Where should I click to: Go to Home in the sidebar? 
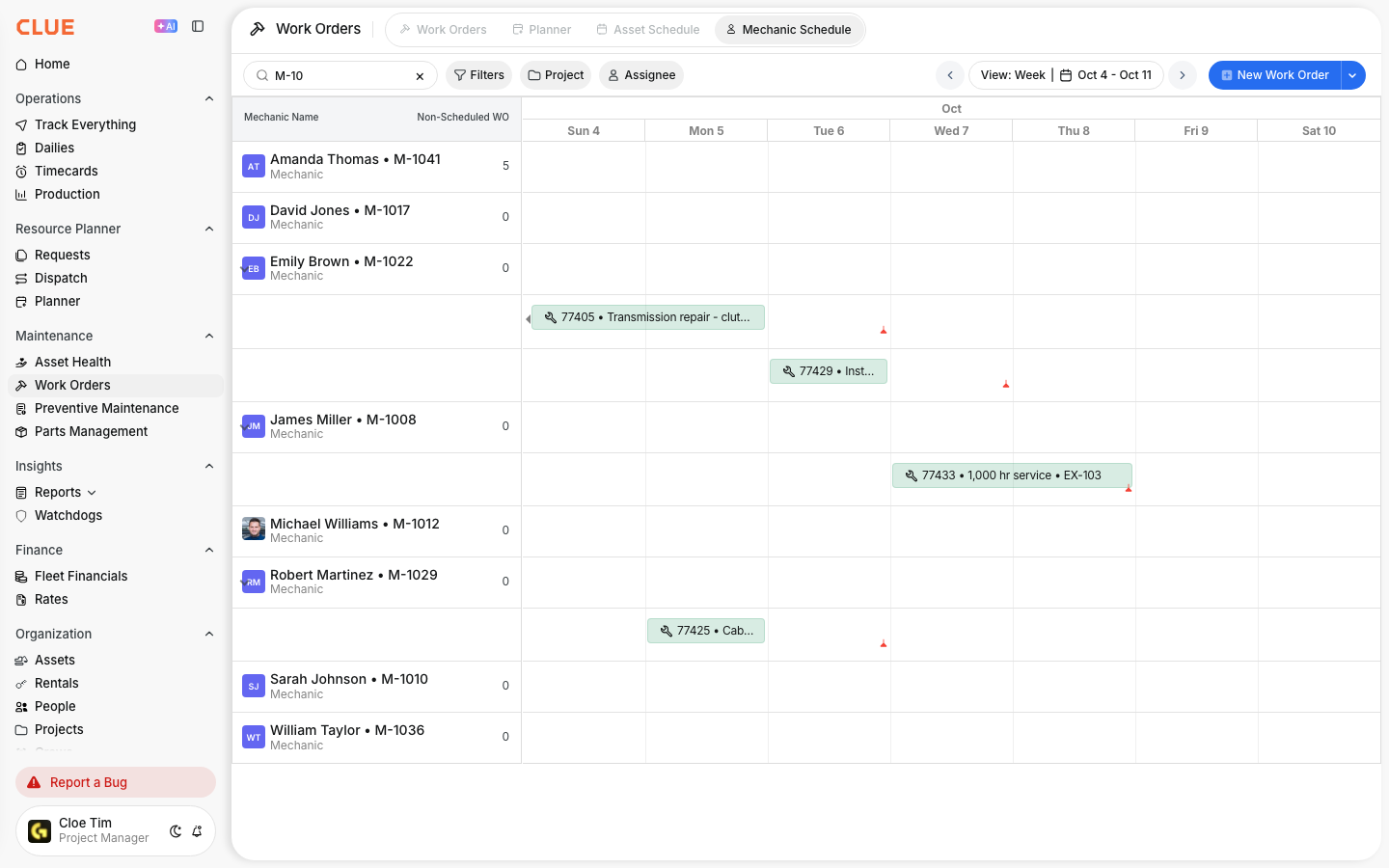pyautogui.click(x=52, y=64)
